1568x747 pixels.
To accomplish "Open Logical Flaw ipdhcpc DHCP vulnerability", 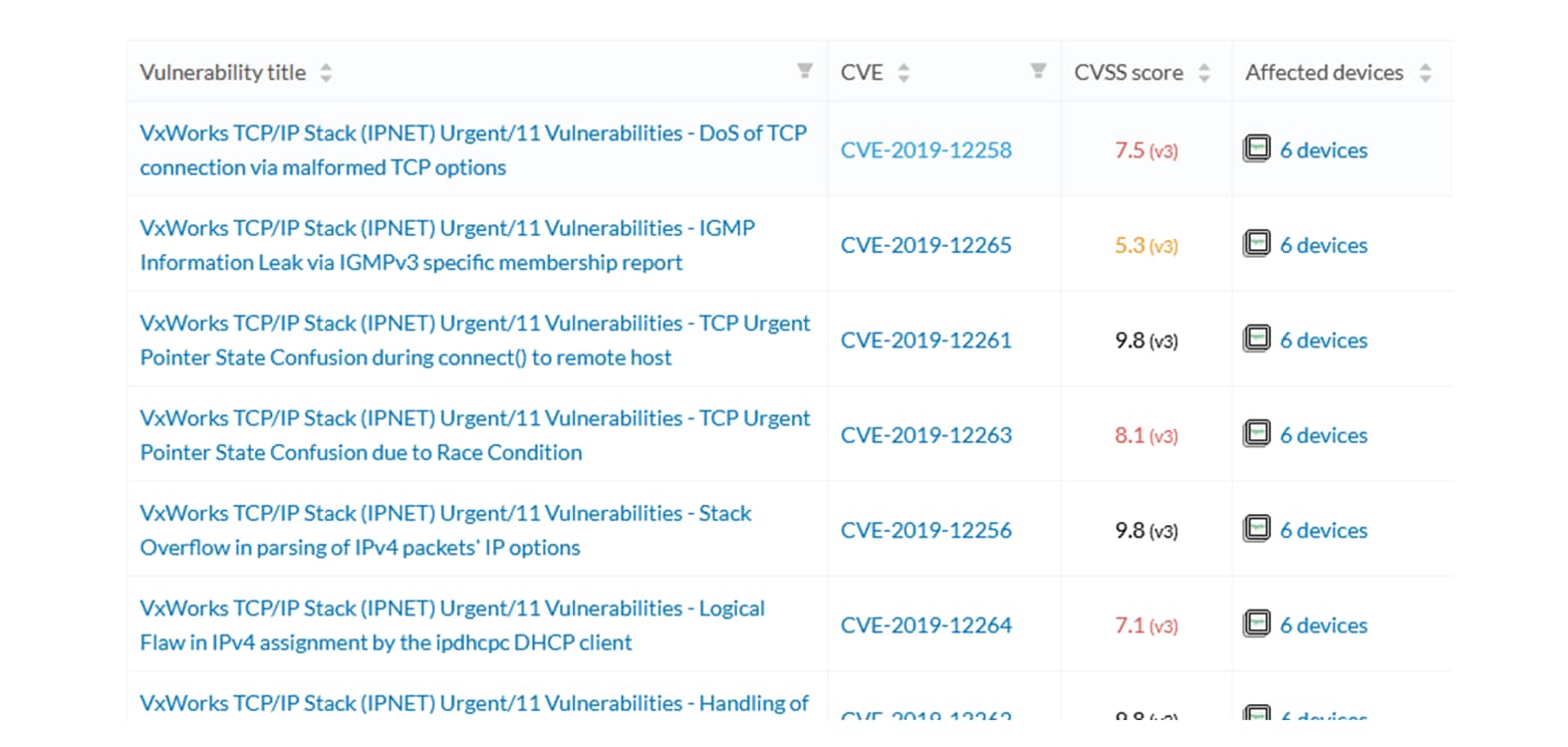I will 452,624.
